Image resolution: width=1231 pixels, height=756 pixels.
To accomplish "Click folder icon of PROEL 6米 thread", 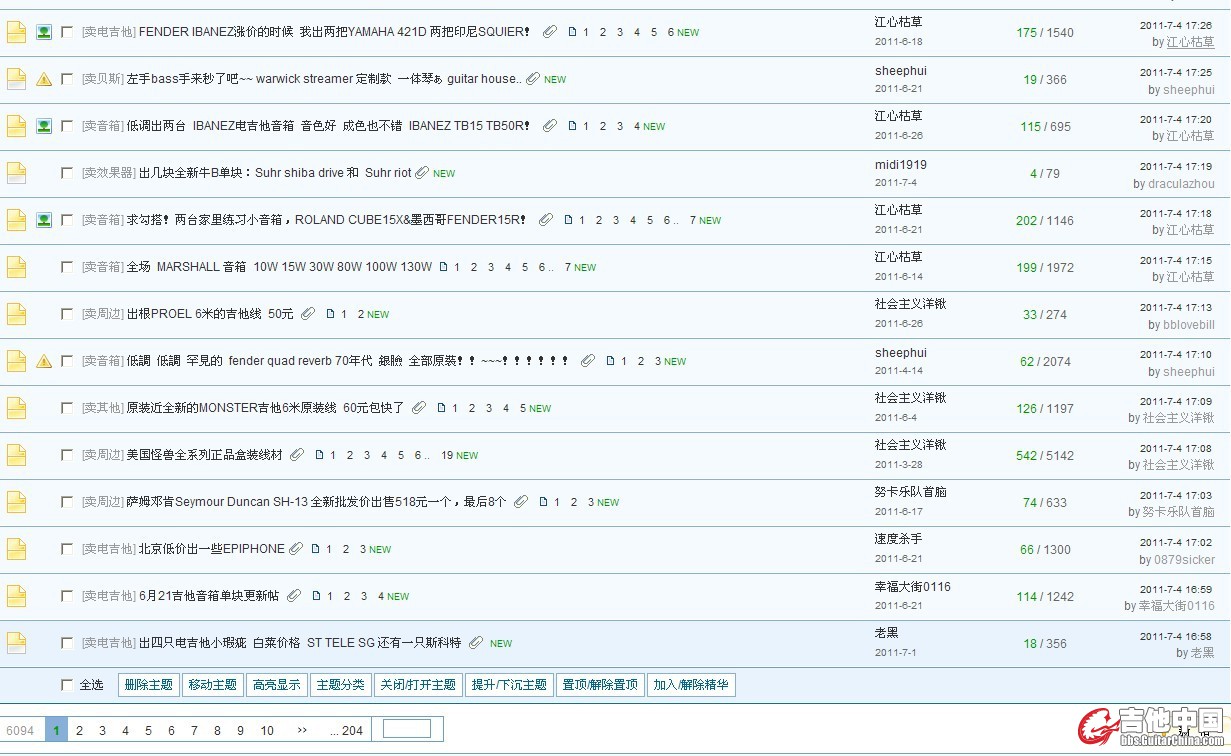I will pyautogui.click(x=16, y=314).
